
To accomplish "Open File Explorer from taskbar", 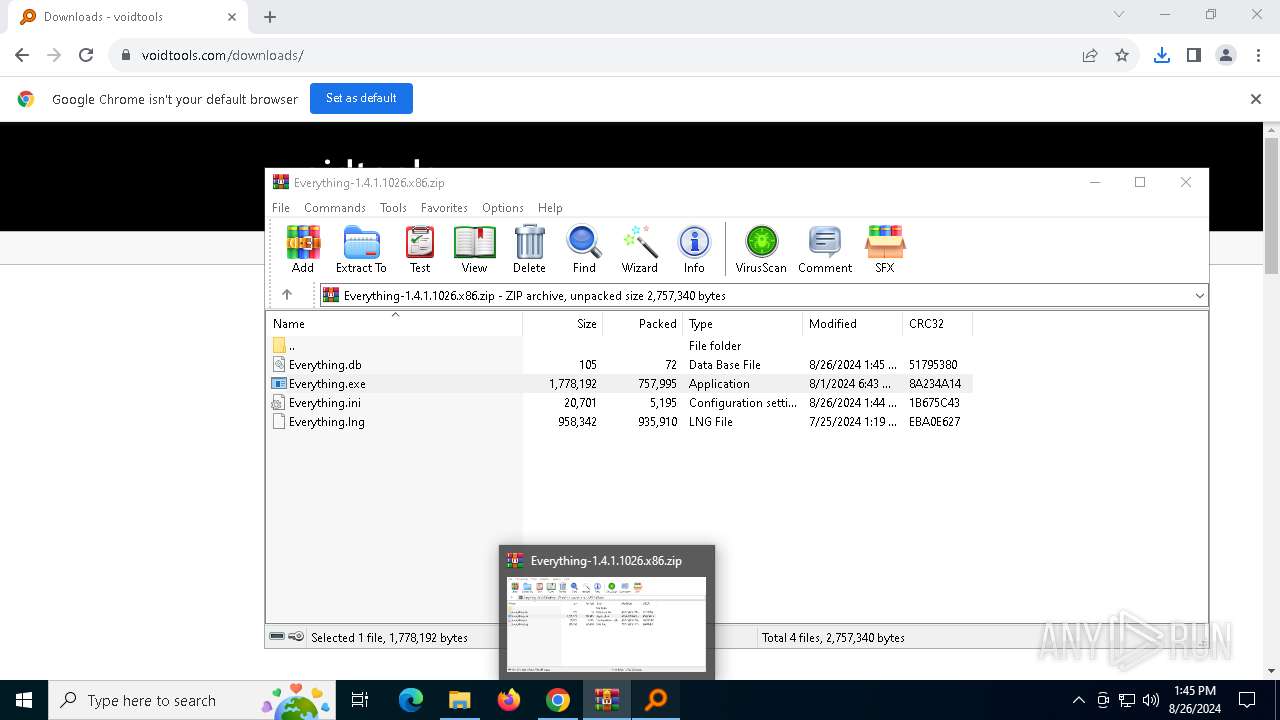I will click(x=459, y=700).
